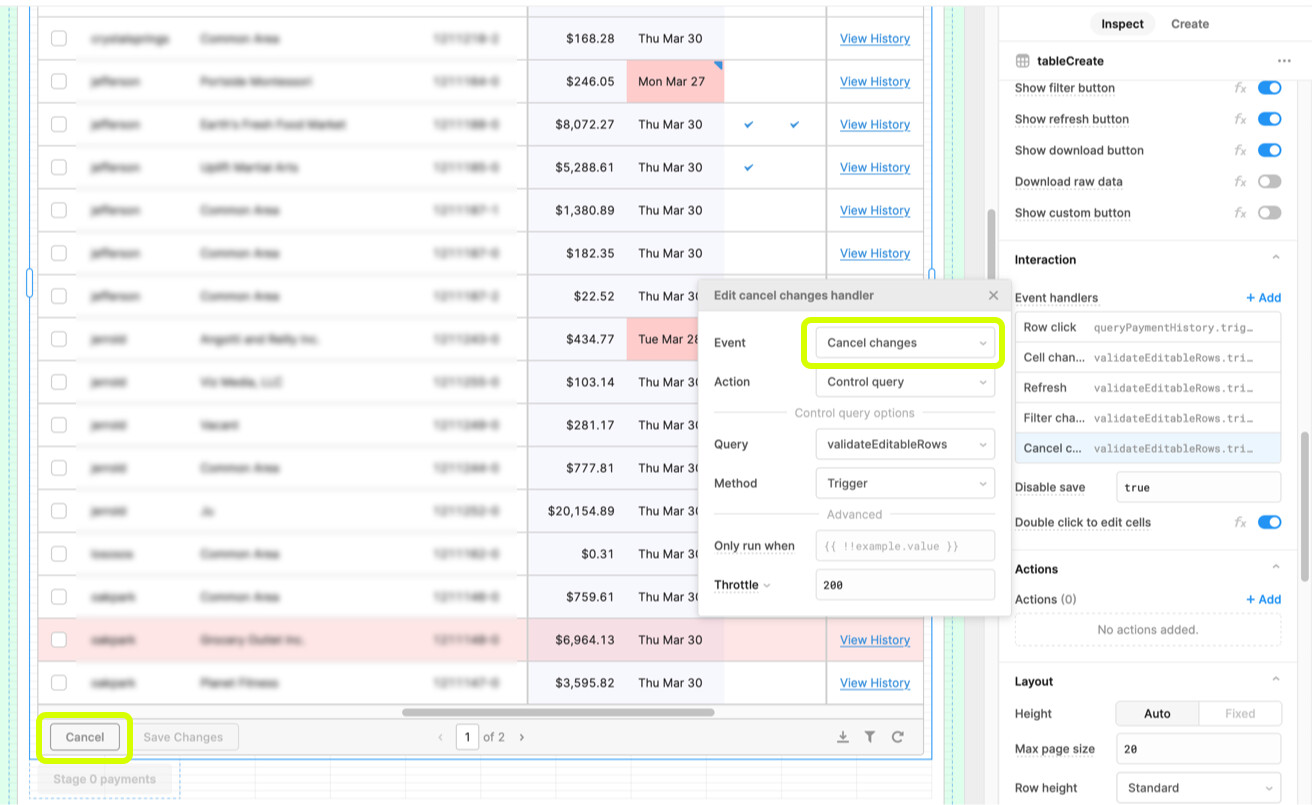Viewport: 1312px width, 805px height.
Task: Click the table refresh icon
Action: tap(898, 737)
